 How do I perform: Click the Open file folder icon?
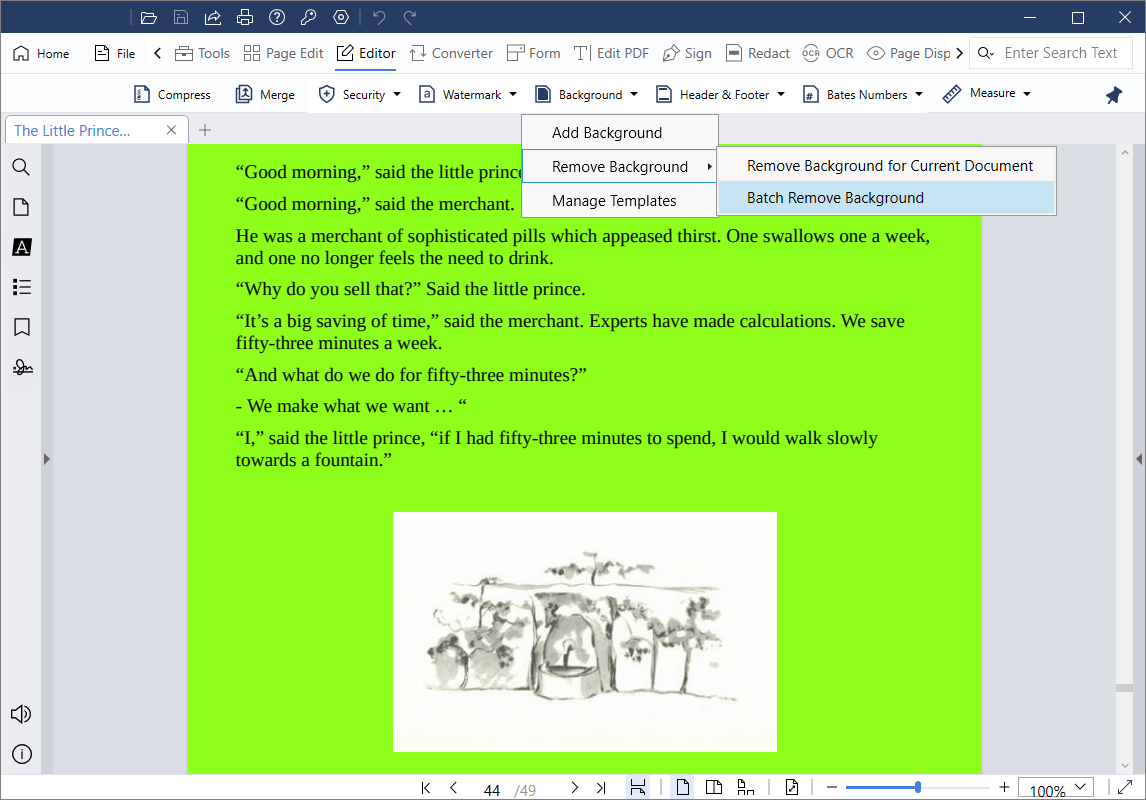(148, 18)
